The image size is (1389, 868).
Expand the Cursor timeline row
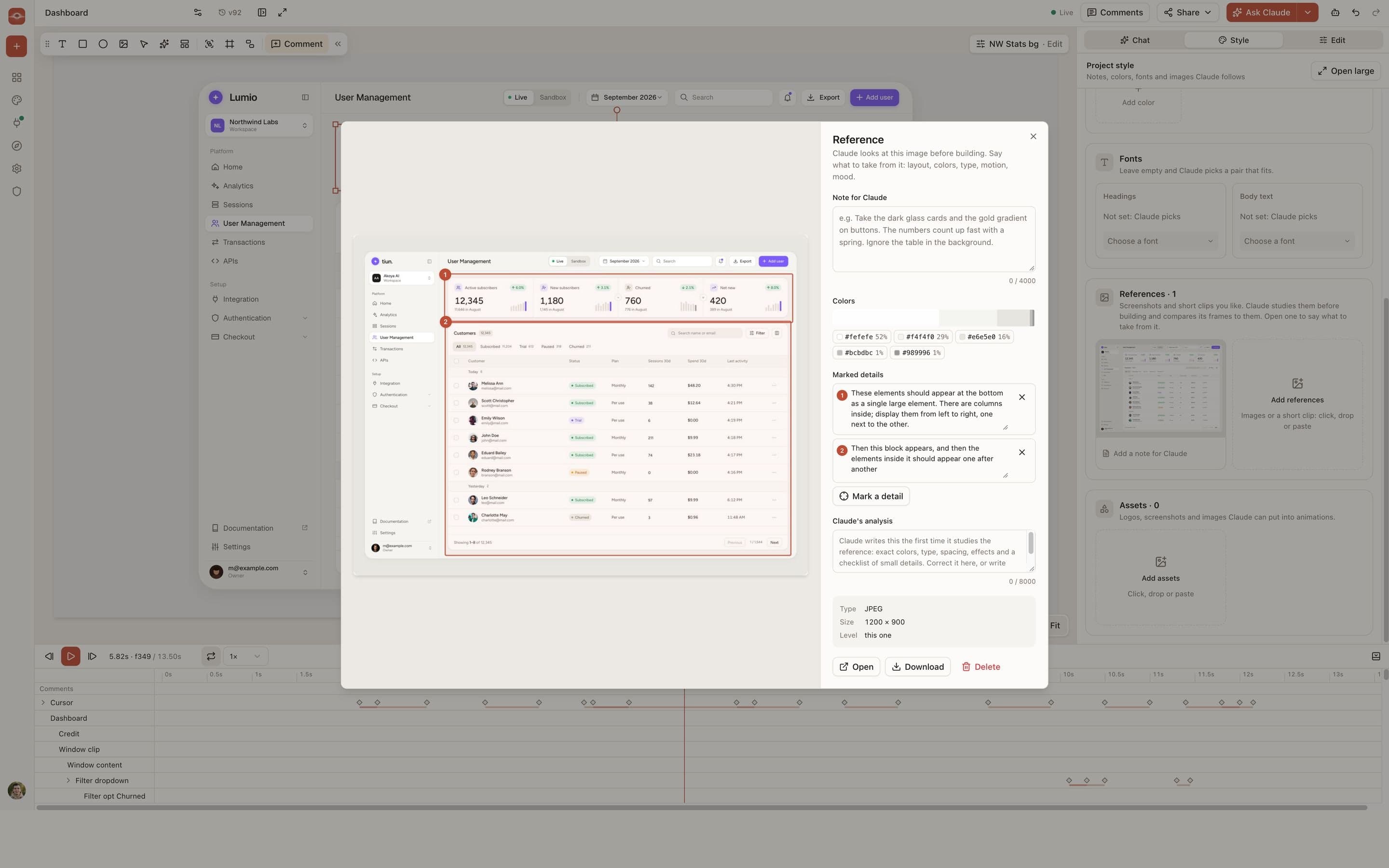pyautogui.click(x=43, y=703)
